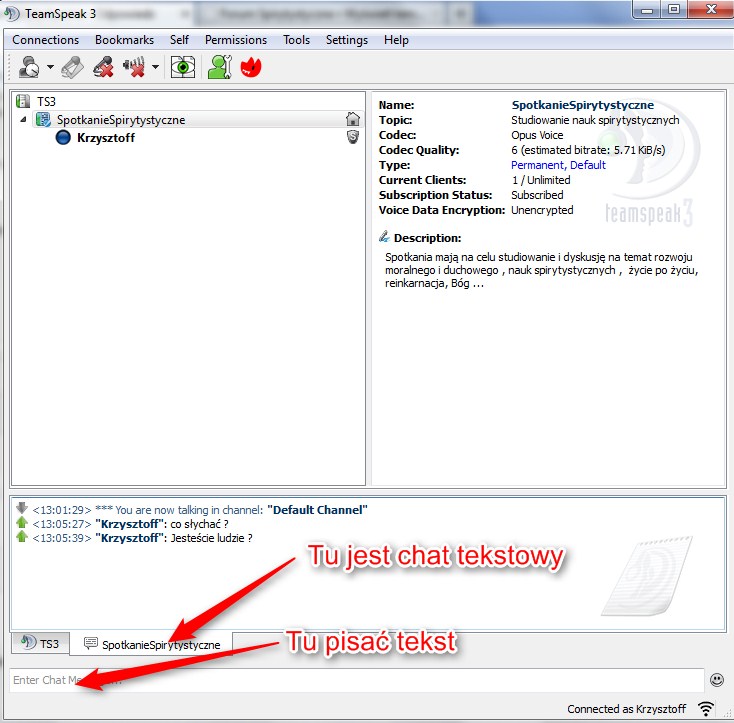Screen dimensions: 734x723
Task: Click the codec quality bitrate value
Action: tap(588, 150)
